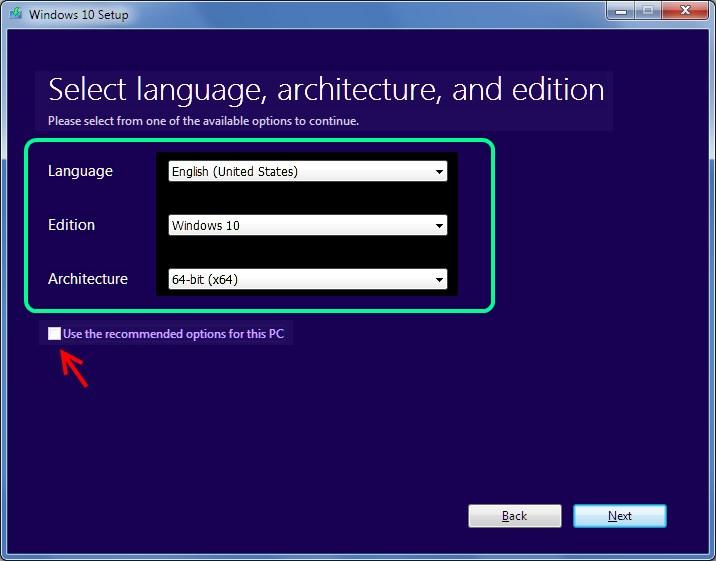Screen dimensions: 716x561
Task: Click the Next button
Action: pyautogui.click(x=620, y=516)
